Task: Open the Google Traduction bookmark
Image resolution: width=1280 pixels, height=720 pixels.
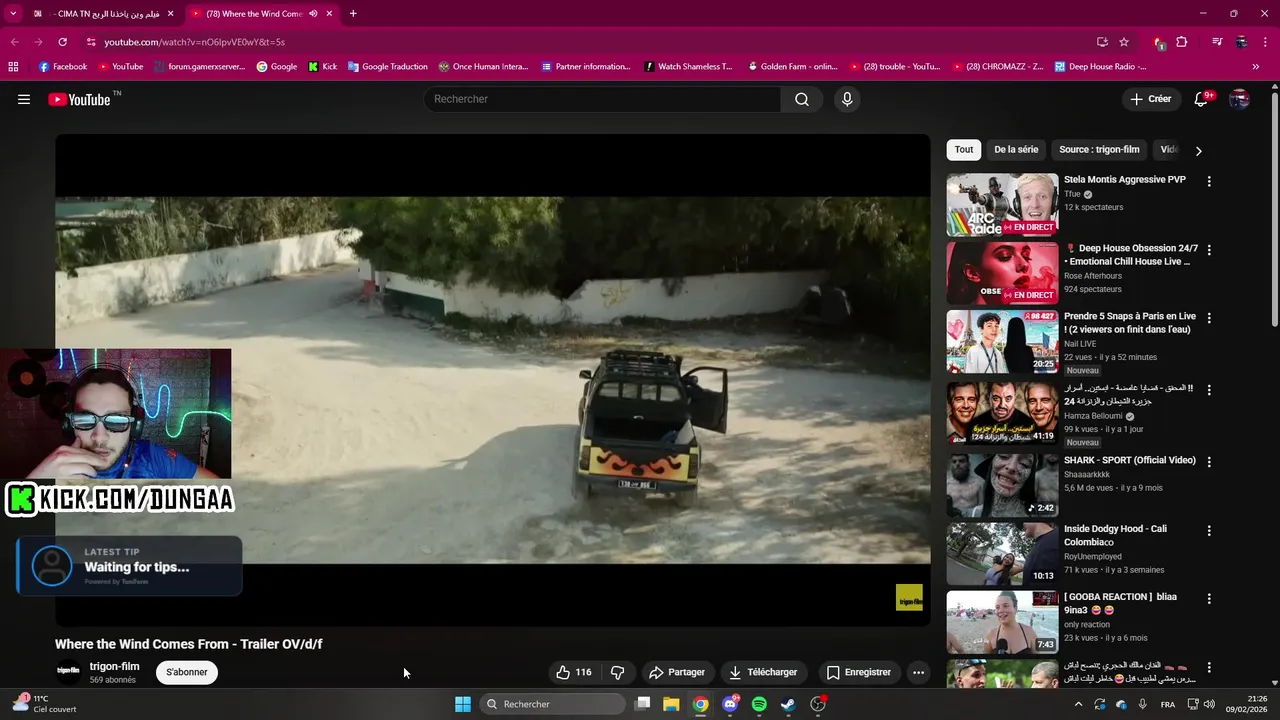Action: pyautogui.click(x=388, y=67)
